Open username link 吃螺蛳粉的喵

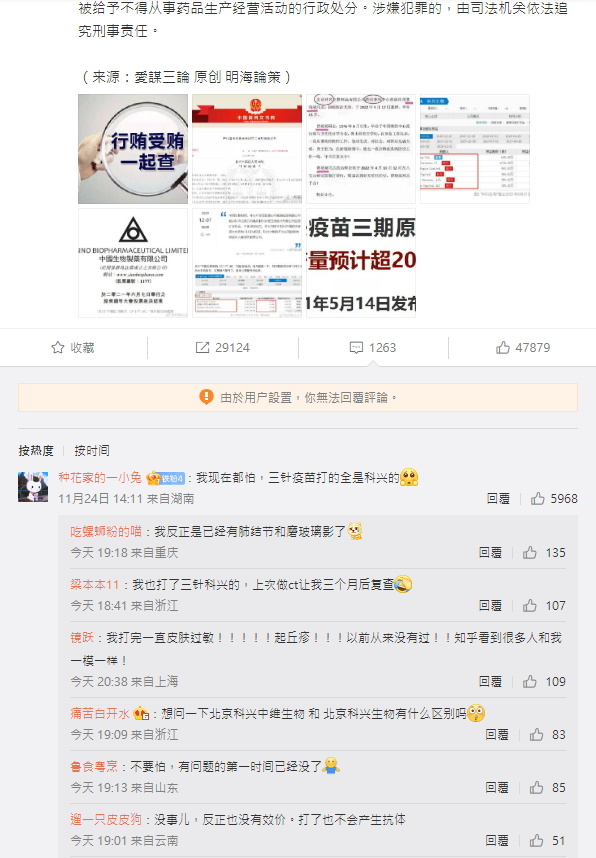click(106, 531)
